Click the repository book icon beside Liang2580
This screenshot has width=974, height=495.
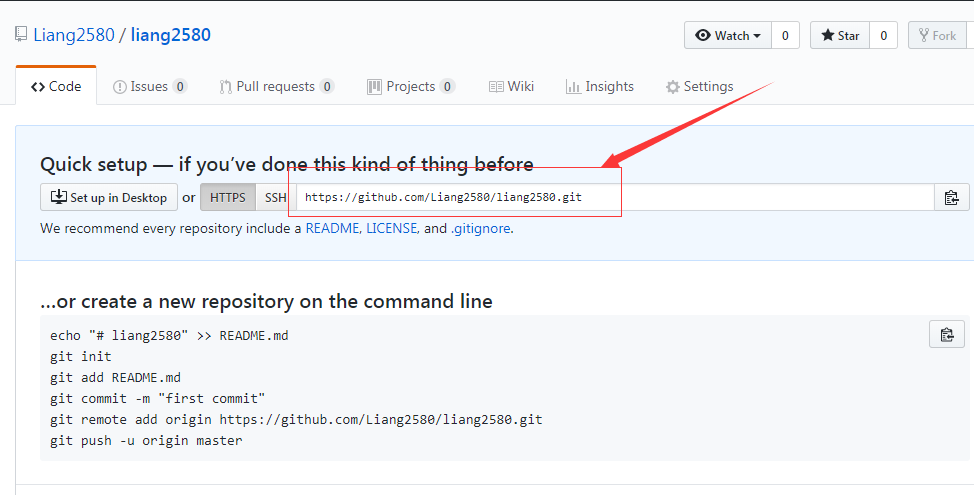pos(22,34)
